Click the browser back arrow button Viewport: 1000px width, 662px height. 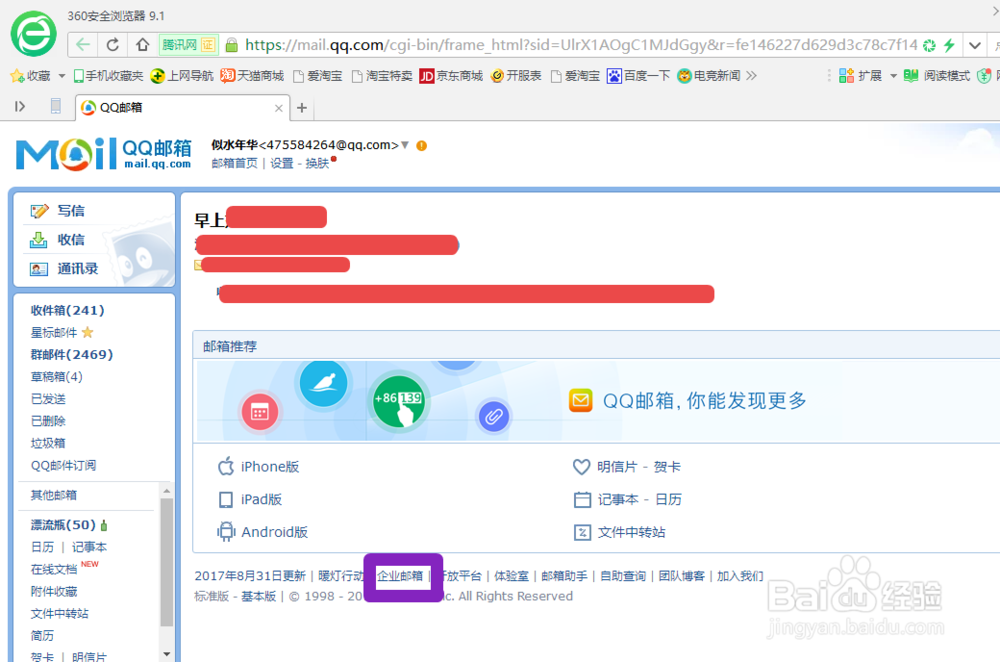(x=83, y=45)
